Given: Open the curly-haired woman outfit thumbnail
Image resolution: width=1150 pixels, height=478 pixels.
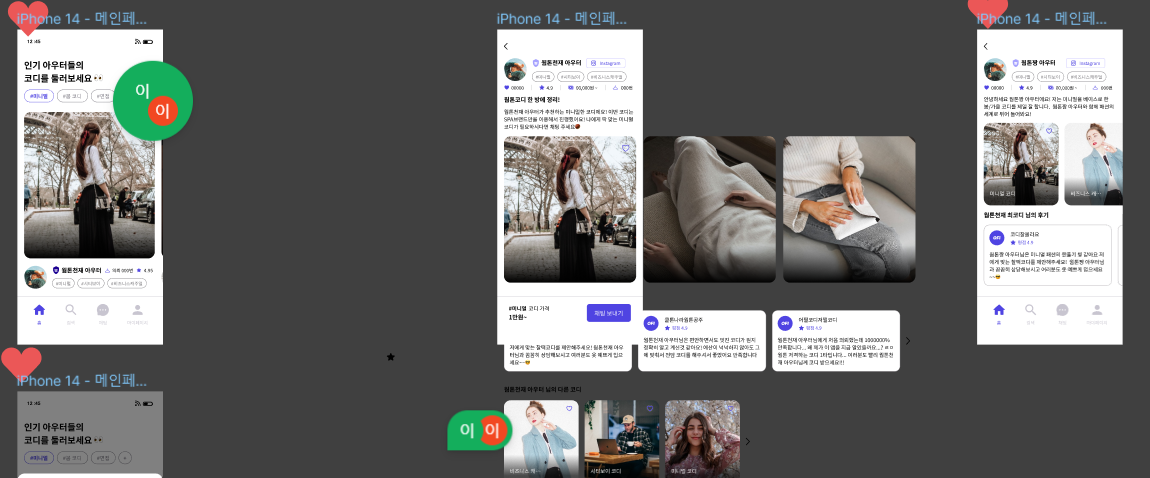Looking at the screenshot, I should (x=702, y=438).
